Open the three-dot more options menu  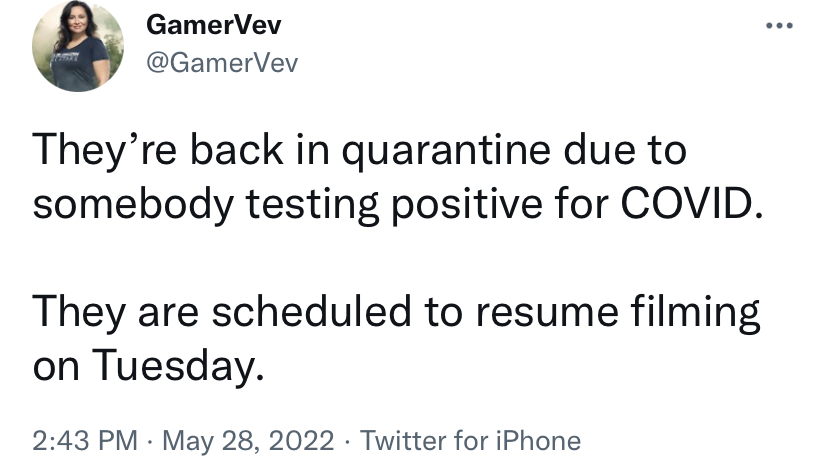pos(779,25)
